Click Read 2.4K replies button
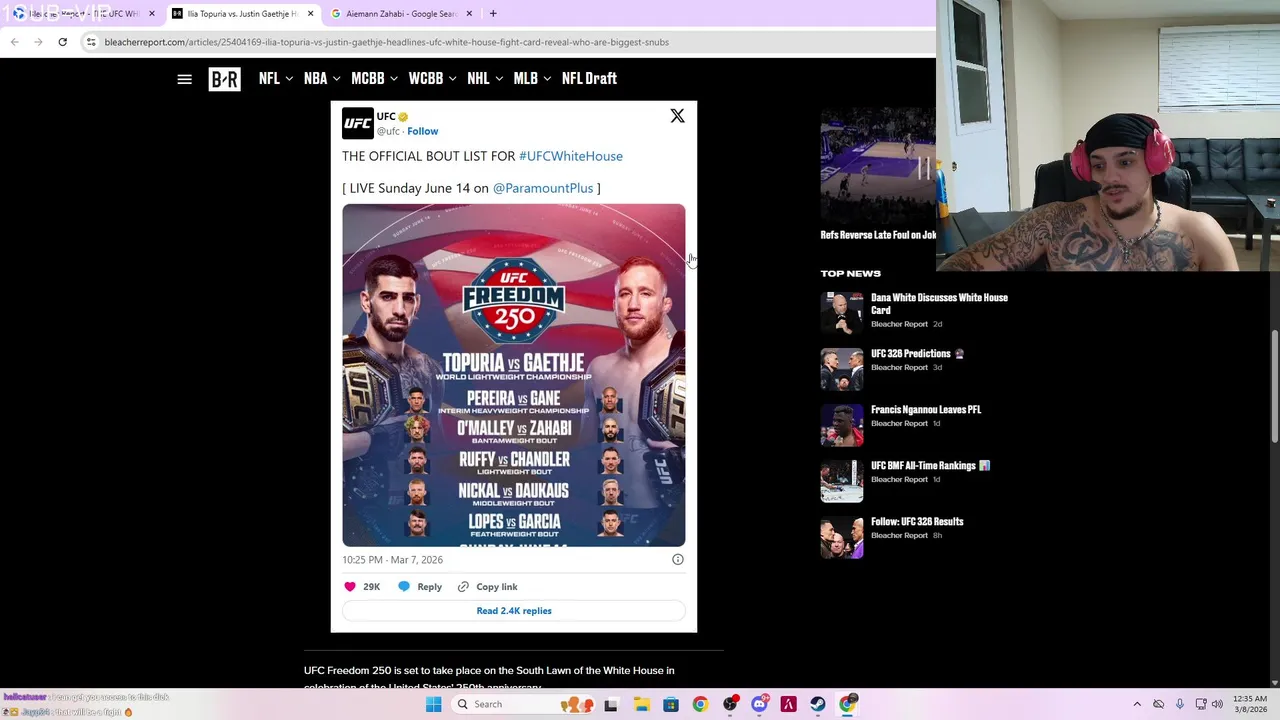 [514, 611]
